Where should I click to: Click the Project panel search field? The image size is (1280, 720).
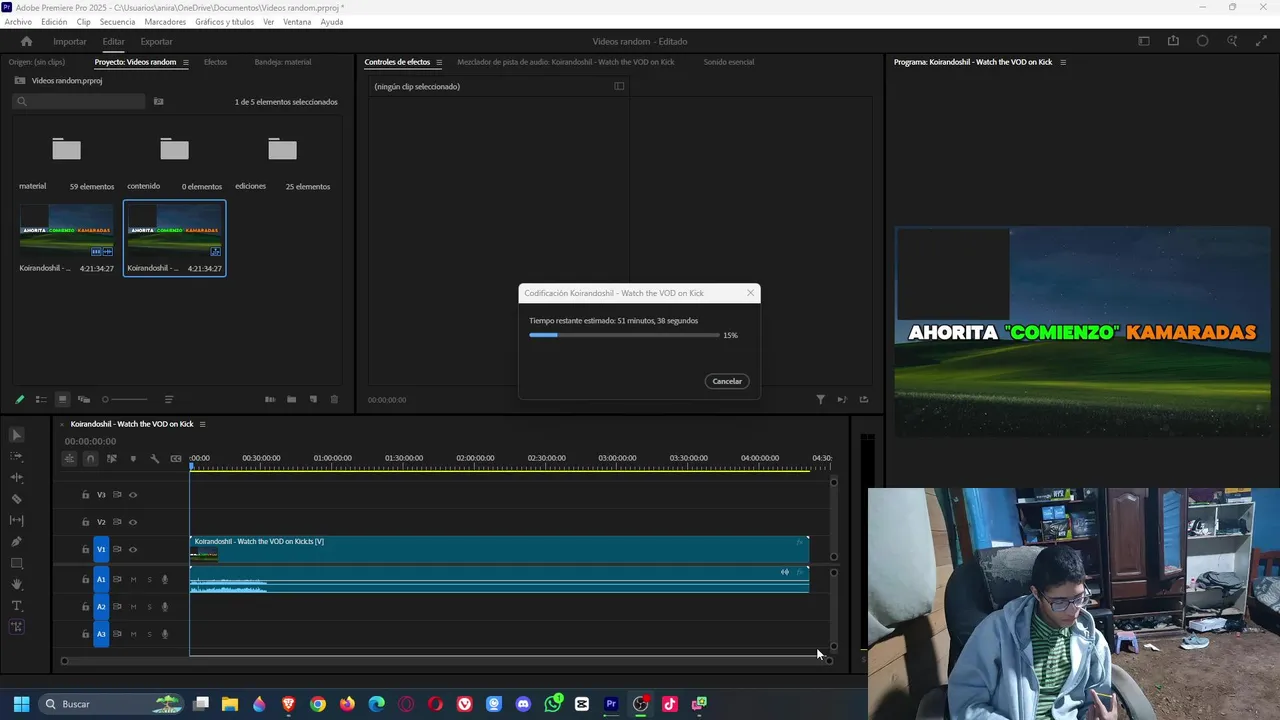pyautogui.click(x=79, y=101)
